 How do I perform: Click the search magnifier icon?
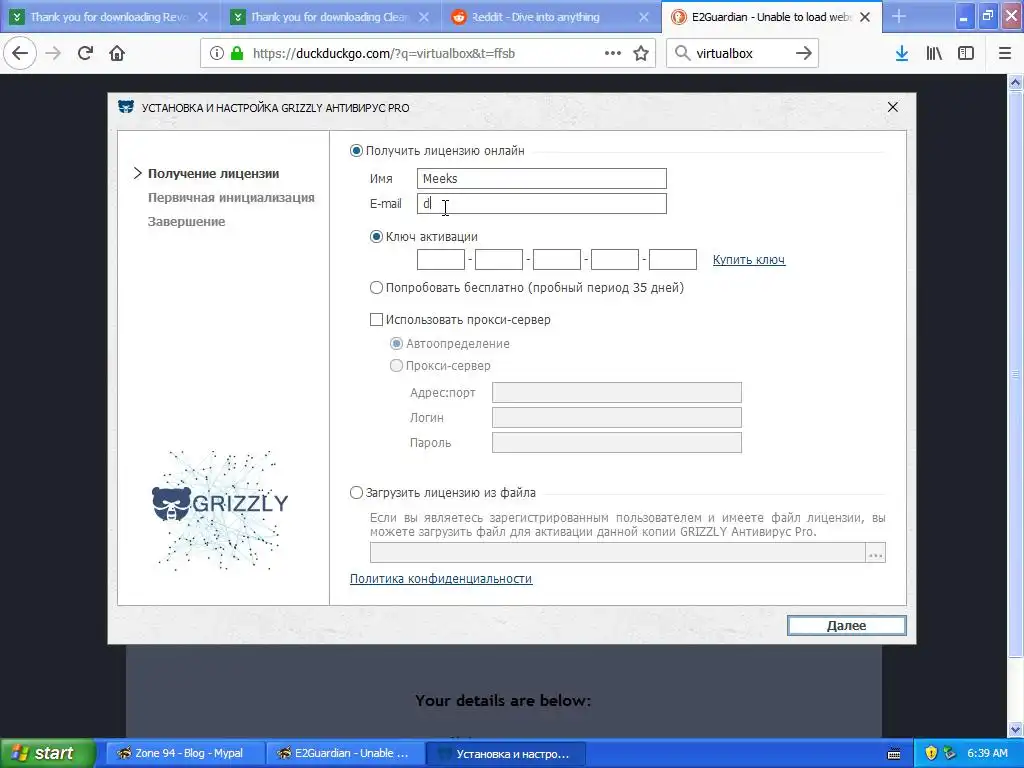[x=682, y=54]
